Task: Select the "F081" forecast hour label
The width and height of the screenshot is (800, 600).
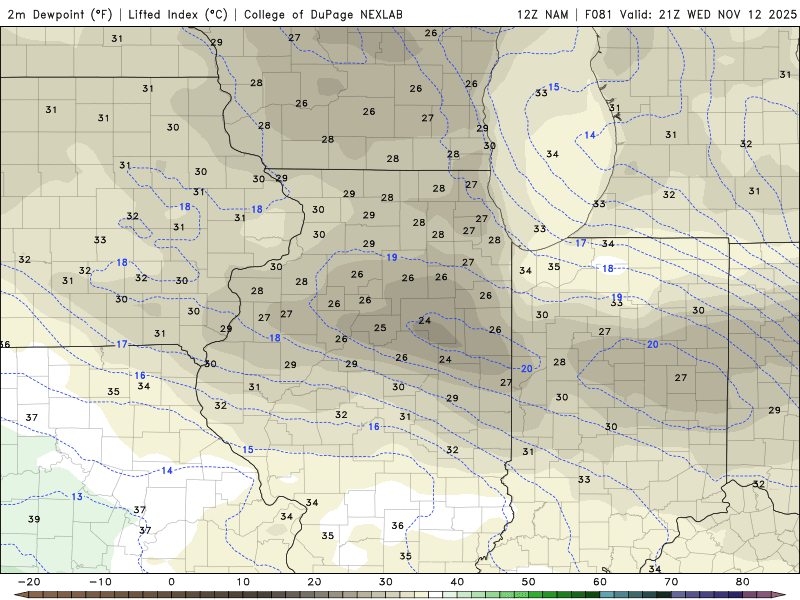Action: pos(600,15)
